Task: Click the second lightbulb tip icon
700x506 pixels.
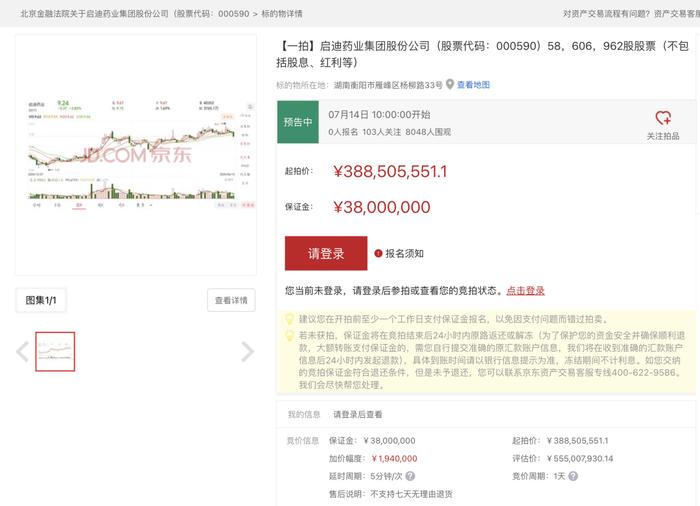Action: (x=289, y=335)
